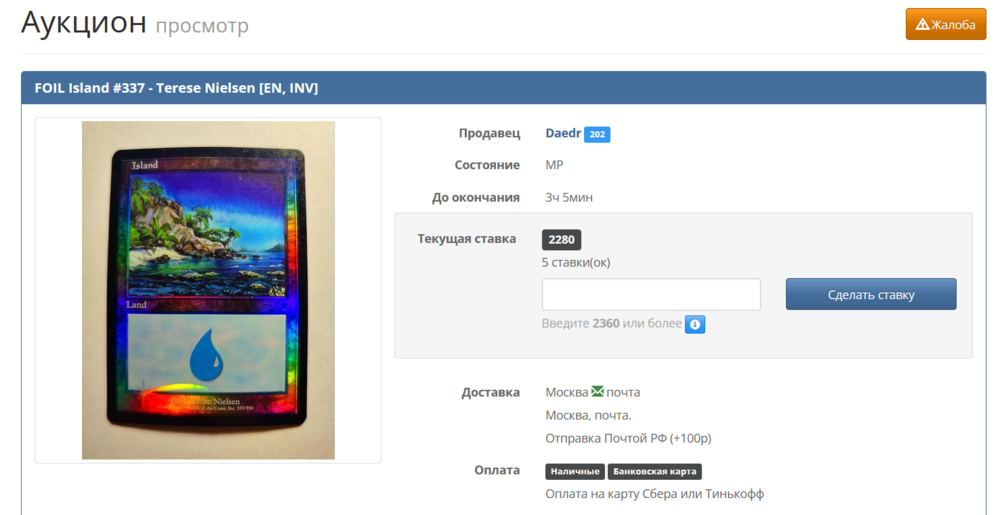The height and width of the screenshot is (515, 1000).
Task: Click the Аукцион page heading
Action: (x=84, y=23)
